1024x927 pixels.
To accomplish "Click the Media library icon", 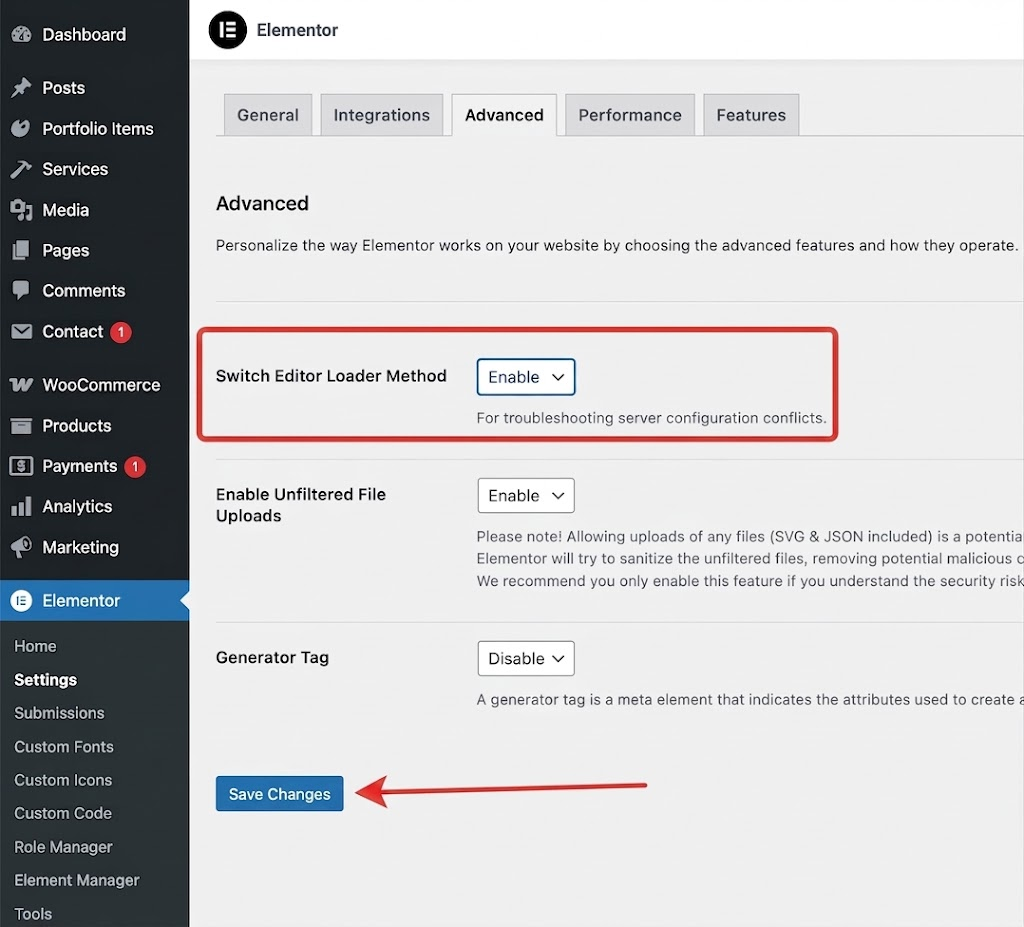I will pos(21,210).
